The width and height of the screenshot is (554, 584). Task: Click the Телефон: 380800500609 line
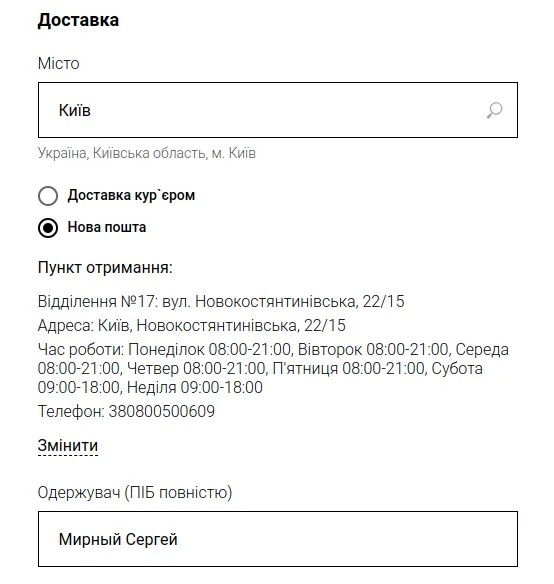tap(126, 411)
